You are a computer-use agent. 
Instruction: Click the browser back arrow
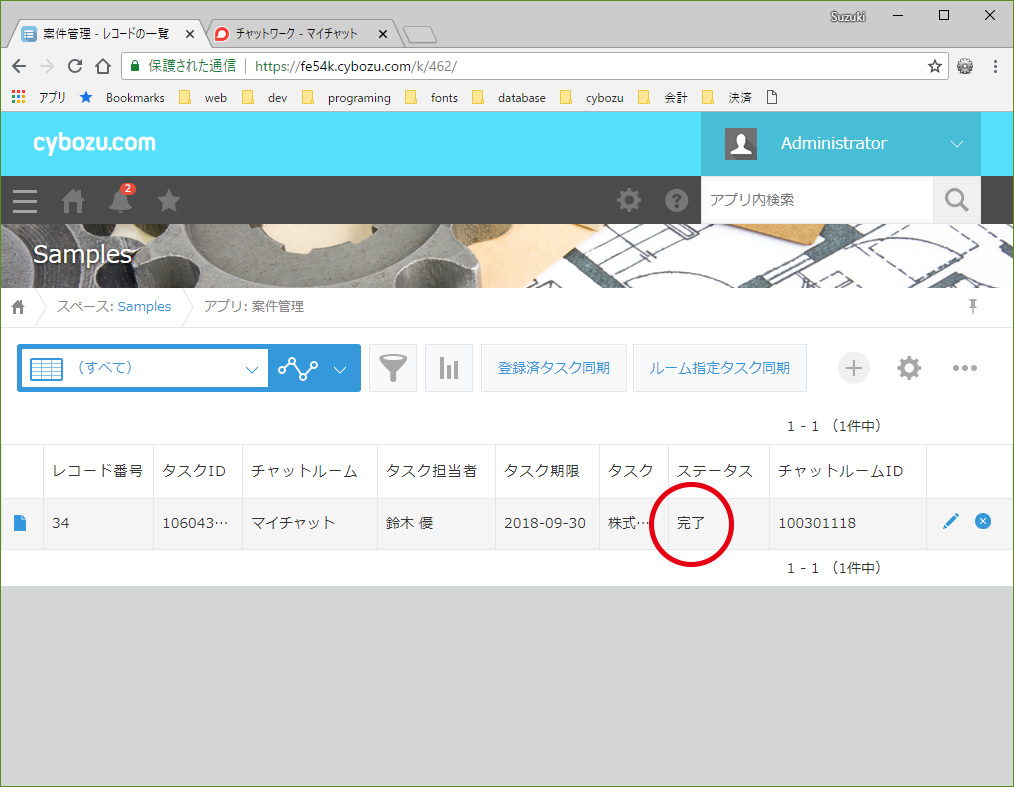click(19, 66)
